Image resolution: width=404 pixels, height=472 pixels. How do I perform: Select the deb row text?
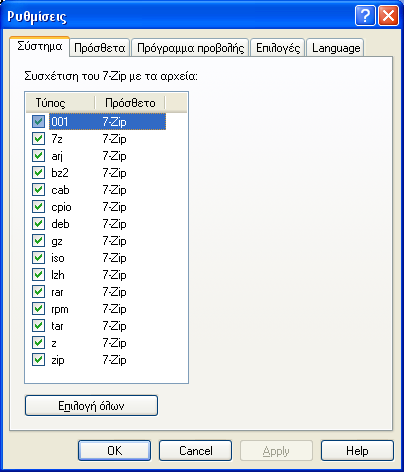(60, 224)
